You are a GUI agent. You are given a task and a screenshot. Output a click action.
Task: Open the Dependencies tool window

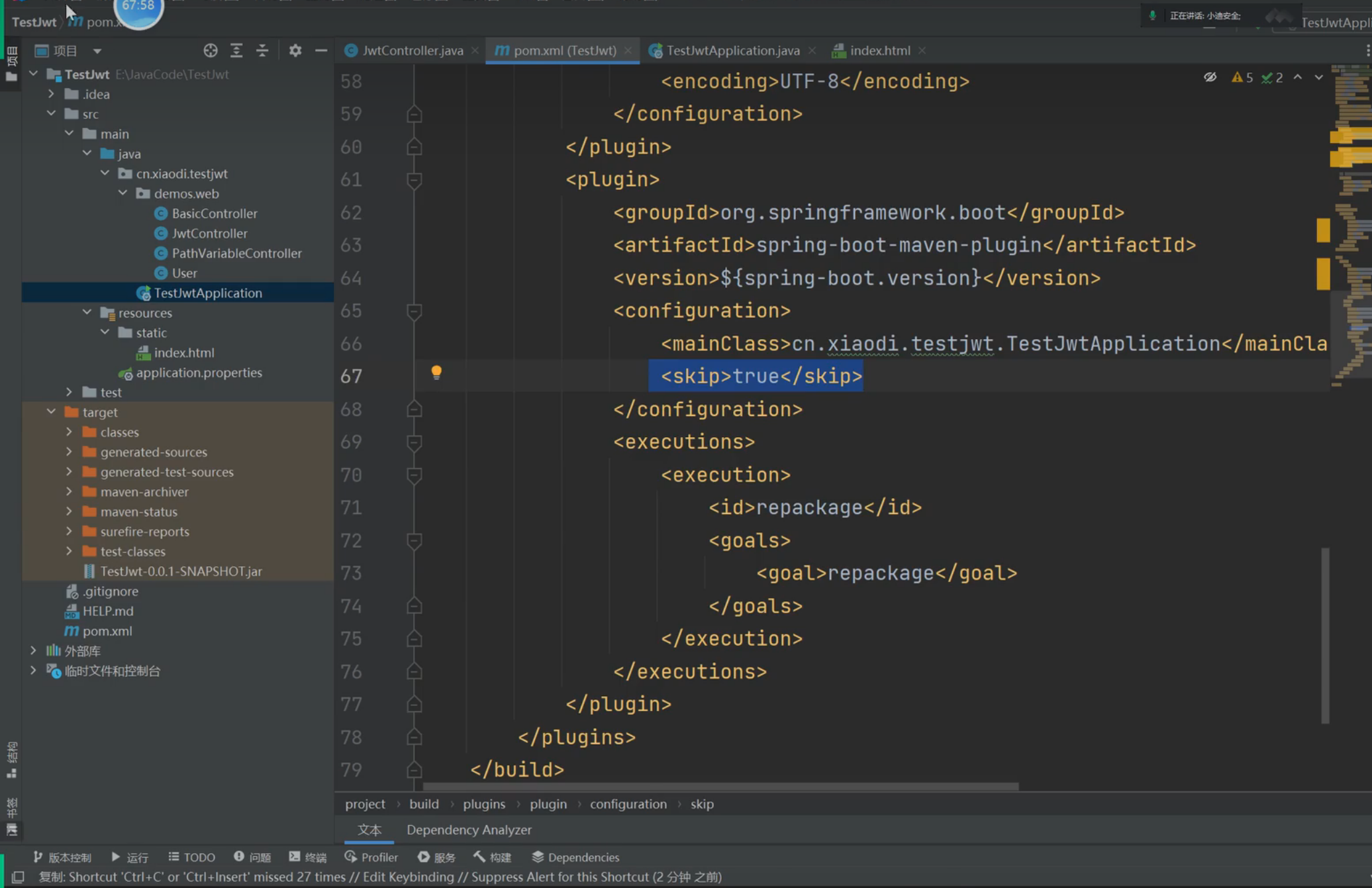tap(575, 857)
